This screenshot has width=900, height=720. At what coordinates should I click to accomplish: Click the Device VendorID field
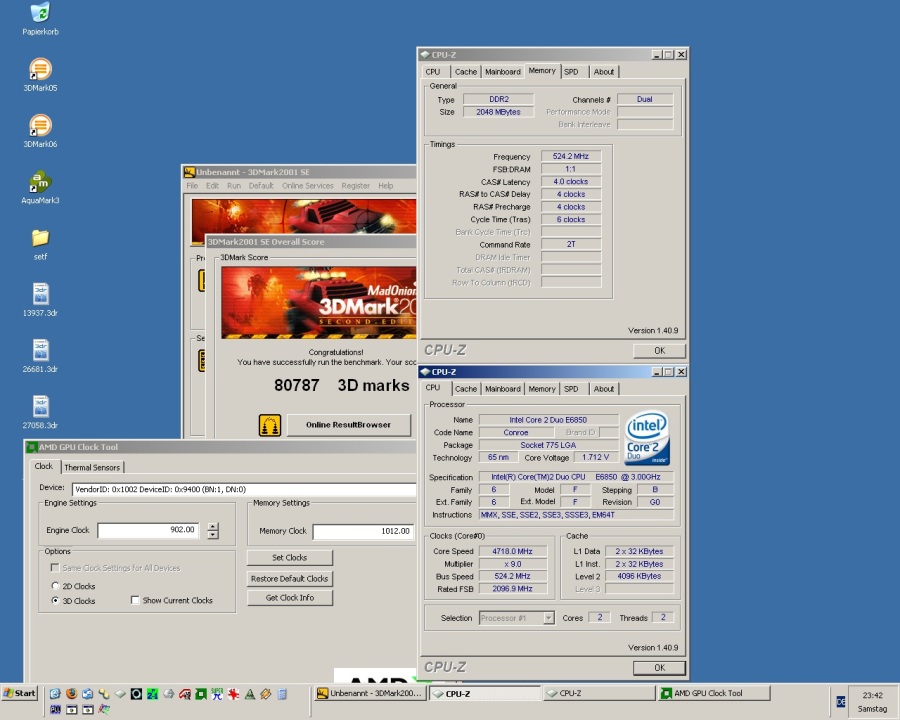pyautogui.click(x=244, y=489)
